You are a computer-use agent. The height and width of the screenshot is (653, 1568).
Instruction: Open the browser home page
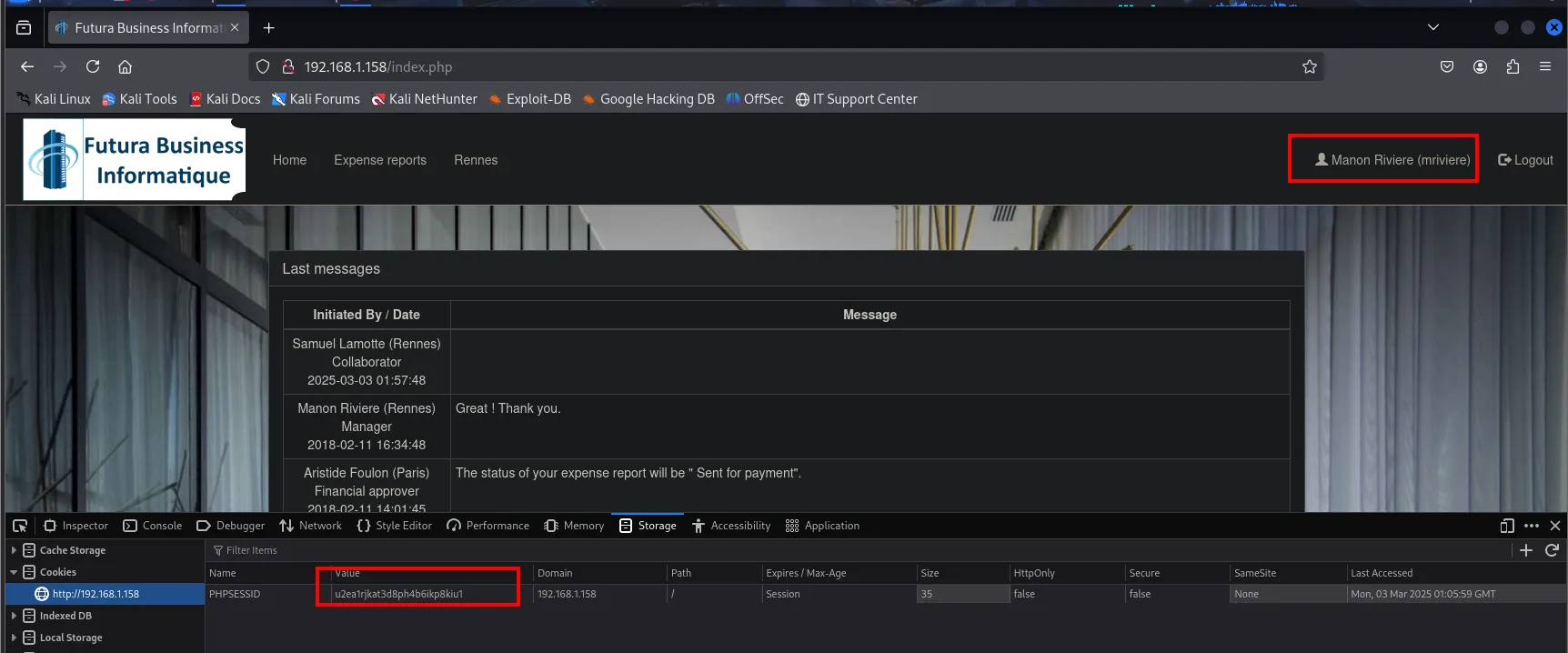click(126, 66)
